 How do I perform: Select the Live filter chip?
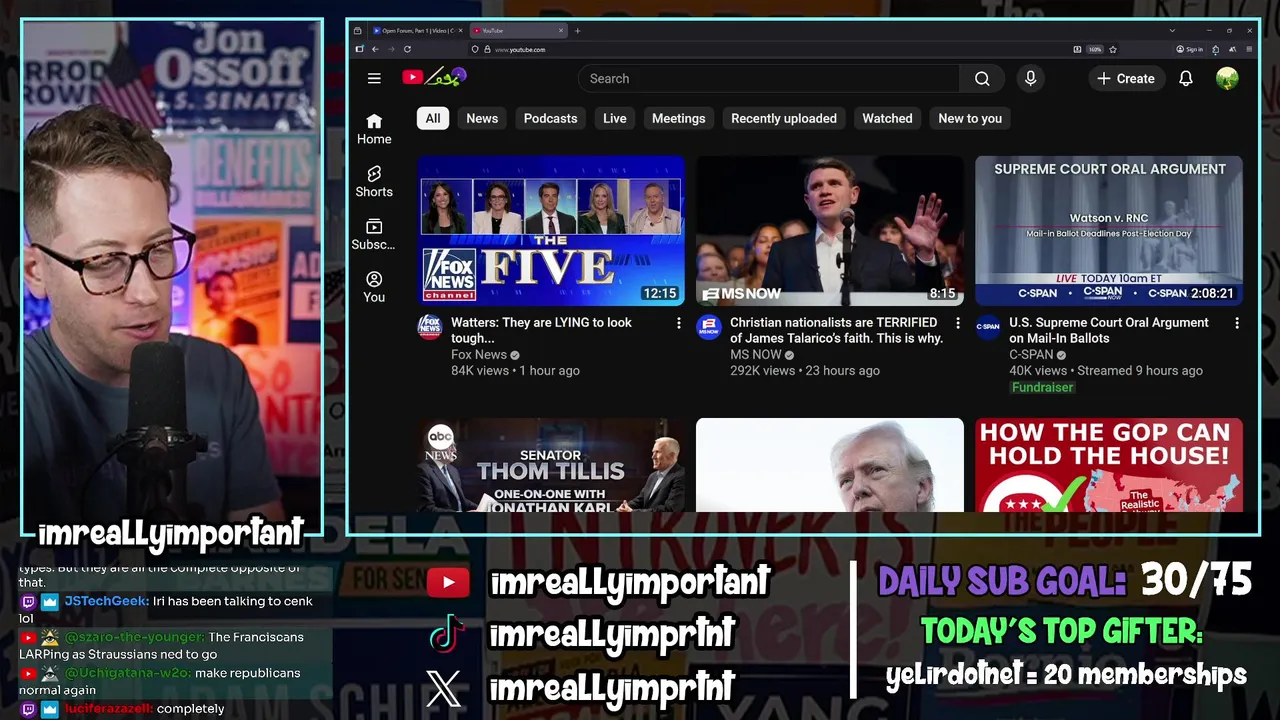point(615,118)
